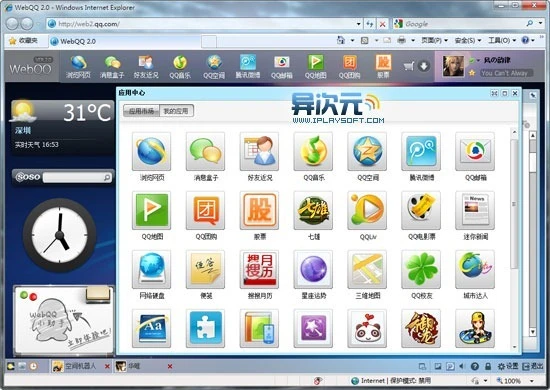Launch the QQ空间 star icon in app center

coord(367,151)
